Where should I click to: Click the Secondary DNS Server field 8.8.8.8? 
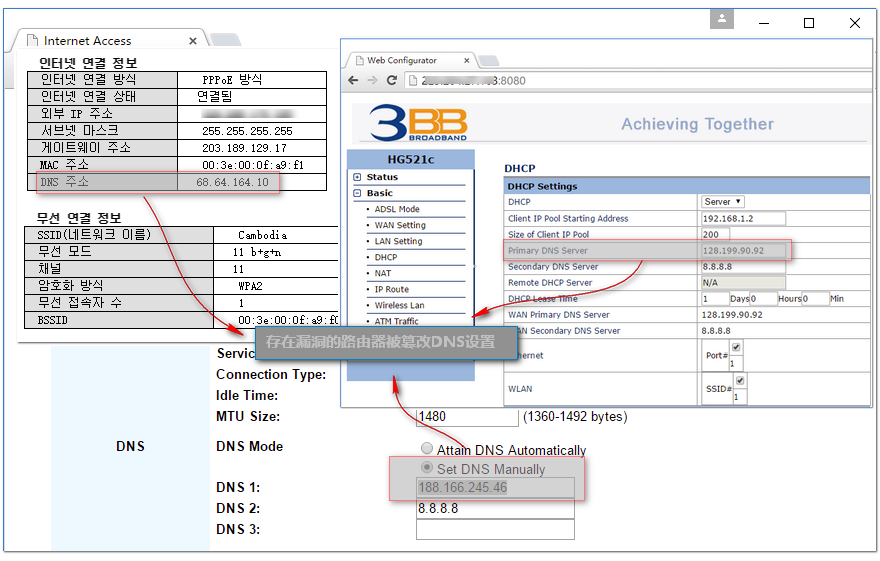744,266
